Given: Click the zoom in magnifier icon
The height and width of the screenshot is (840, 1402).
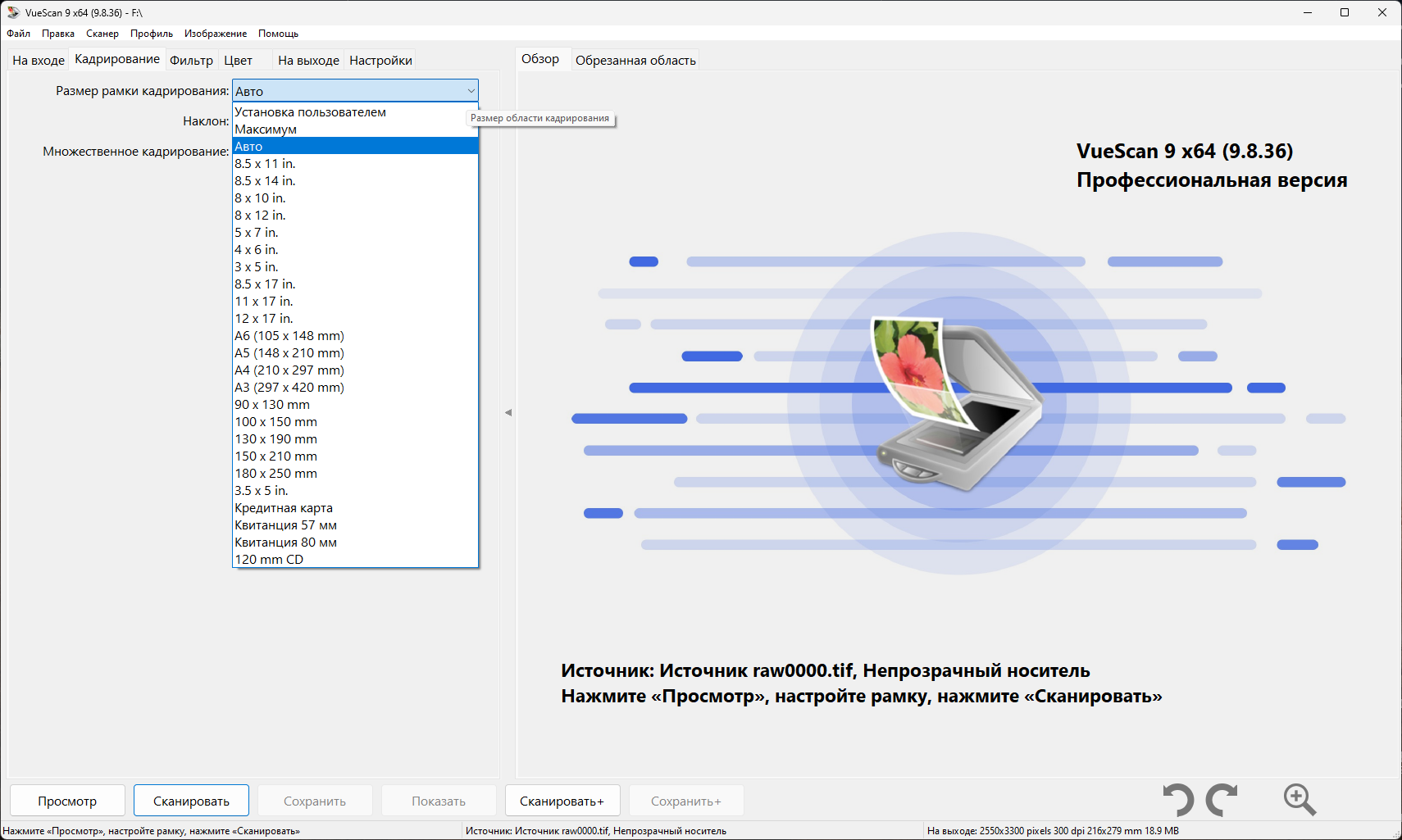Looking at the screenshot, I should pyautogui.click(x=1300, y=800).
